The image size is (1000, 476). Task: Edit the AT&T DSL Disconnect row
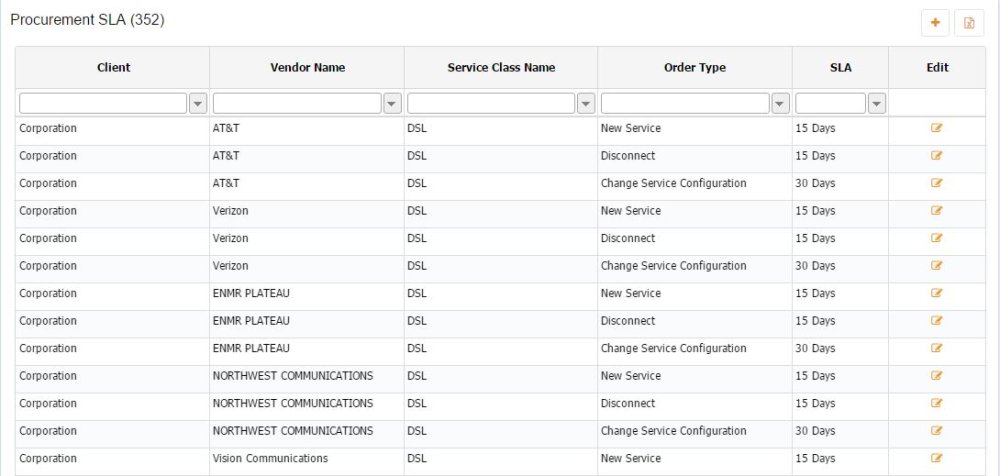[x=937, y=156]
